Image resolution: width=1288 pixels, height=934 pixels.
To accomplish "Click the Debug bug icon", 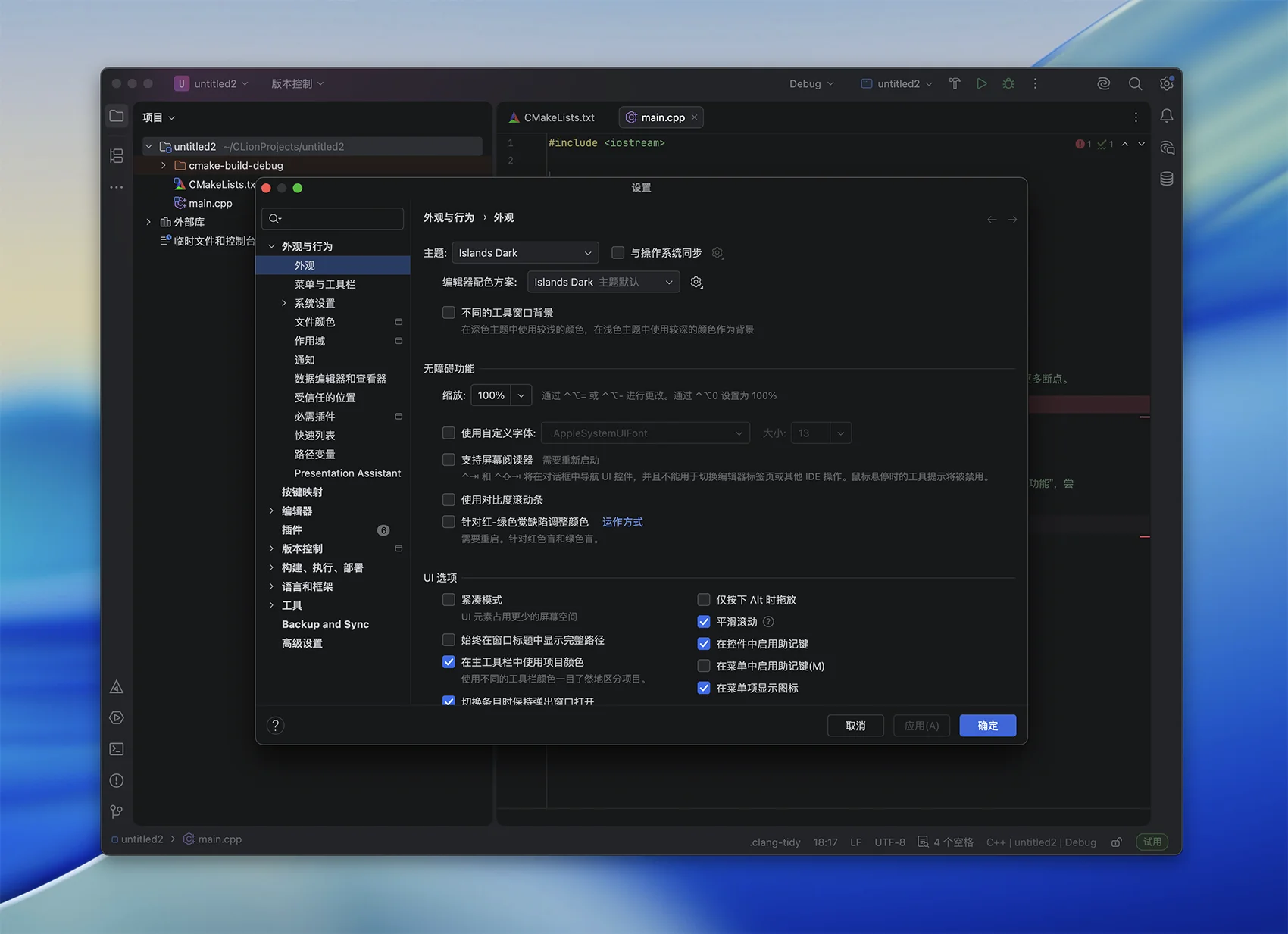I will pos(1008,83).
